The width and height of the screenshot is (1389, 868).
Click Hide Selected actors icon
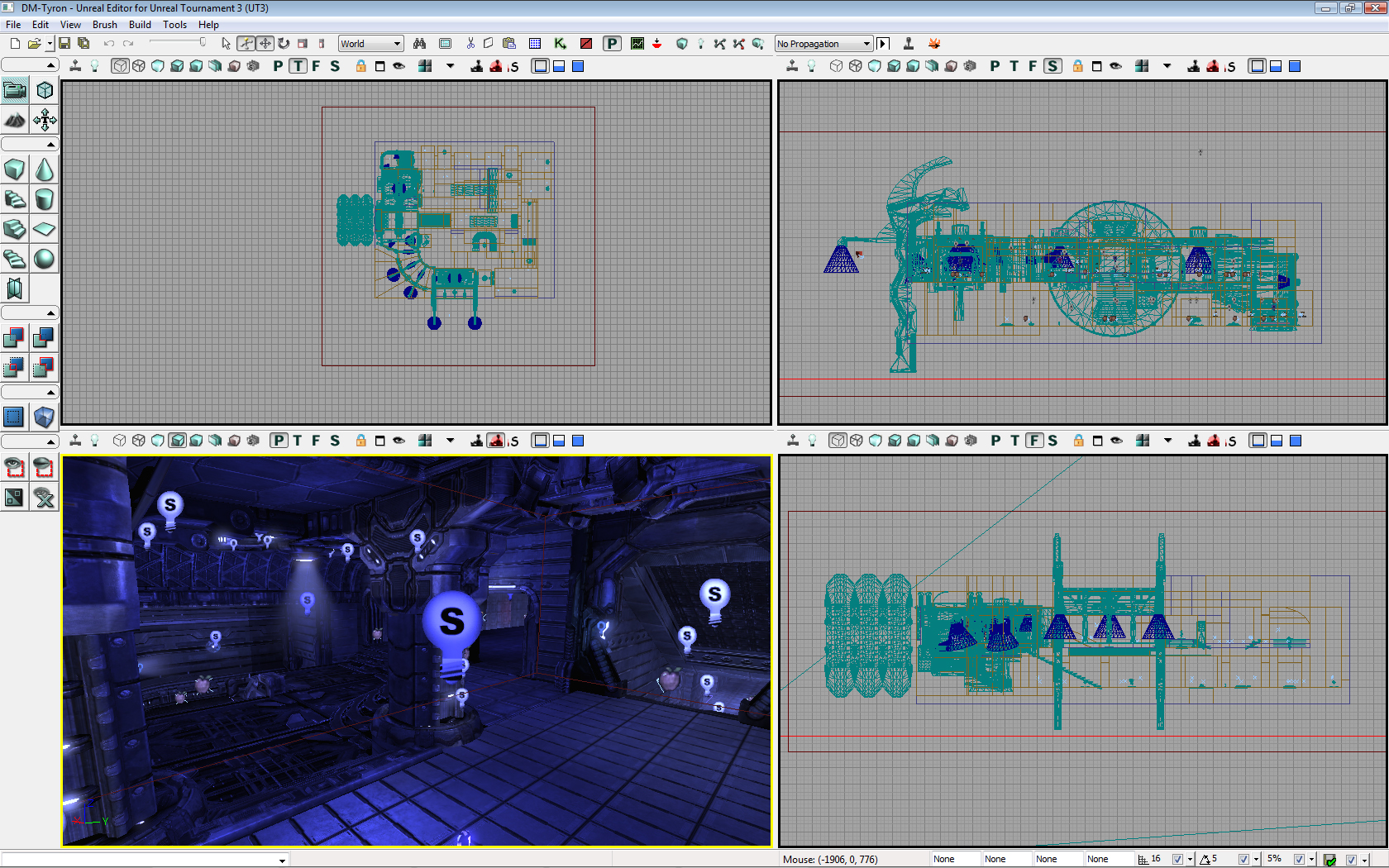pos(45,467)
